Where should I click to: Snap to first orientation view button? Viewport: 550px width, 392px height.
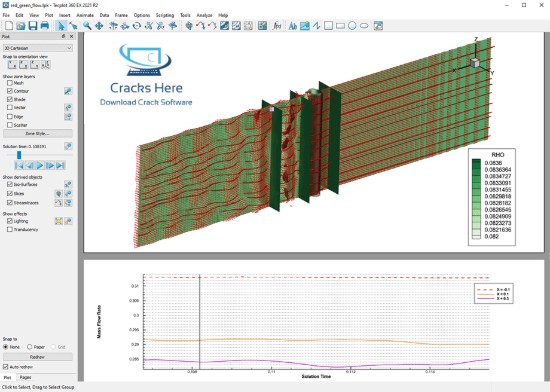tap(12, 65)
